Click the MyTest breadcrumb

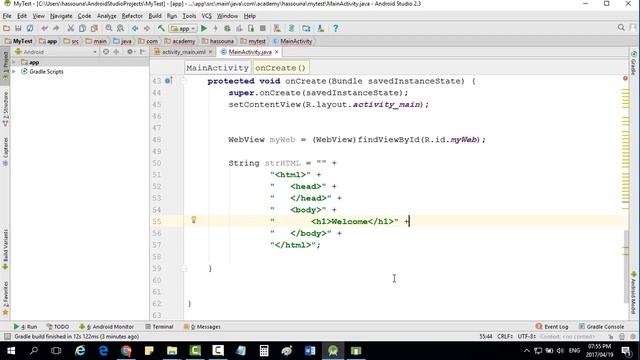pos(19,41)
